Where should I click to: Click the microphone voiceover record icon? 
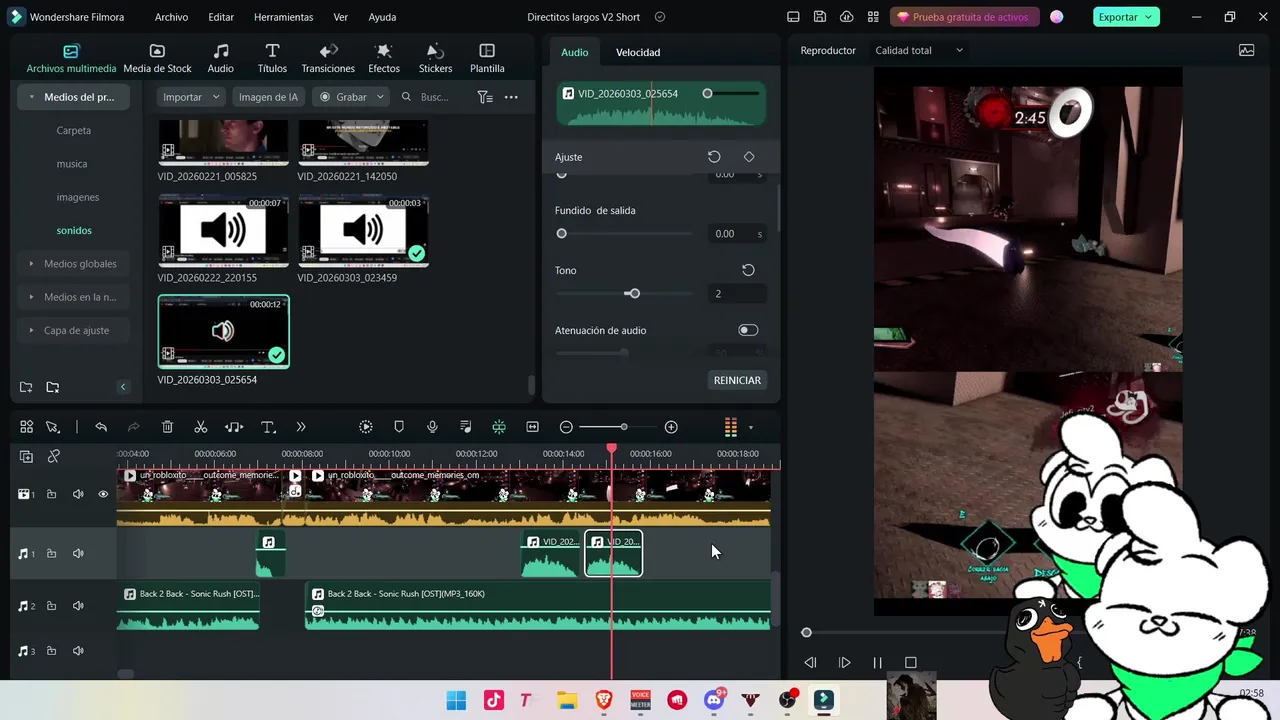tap(432, 427)
